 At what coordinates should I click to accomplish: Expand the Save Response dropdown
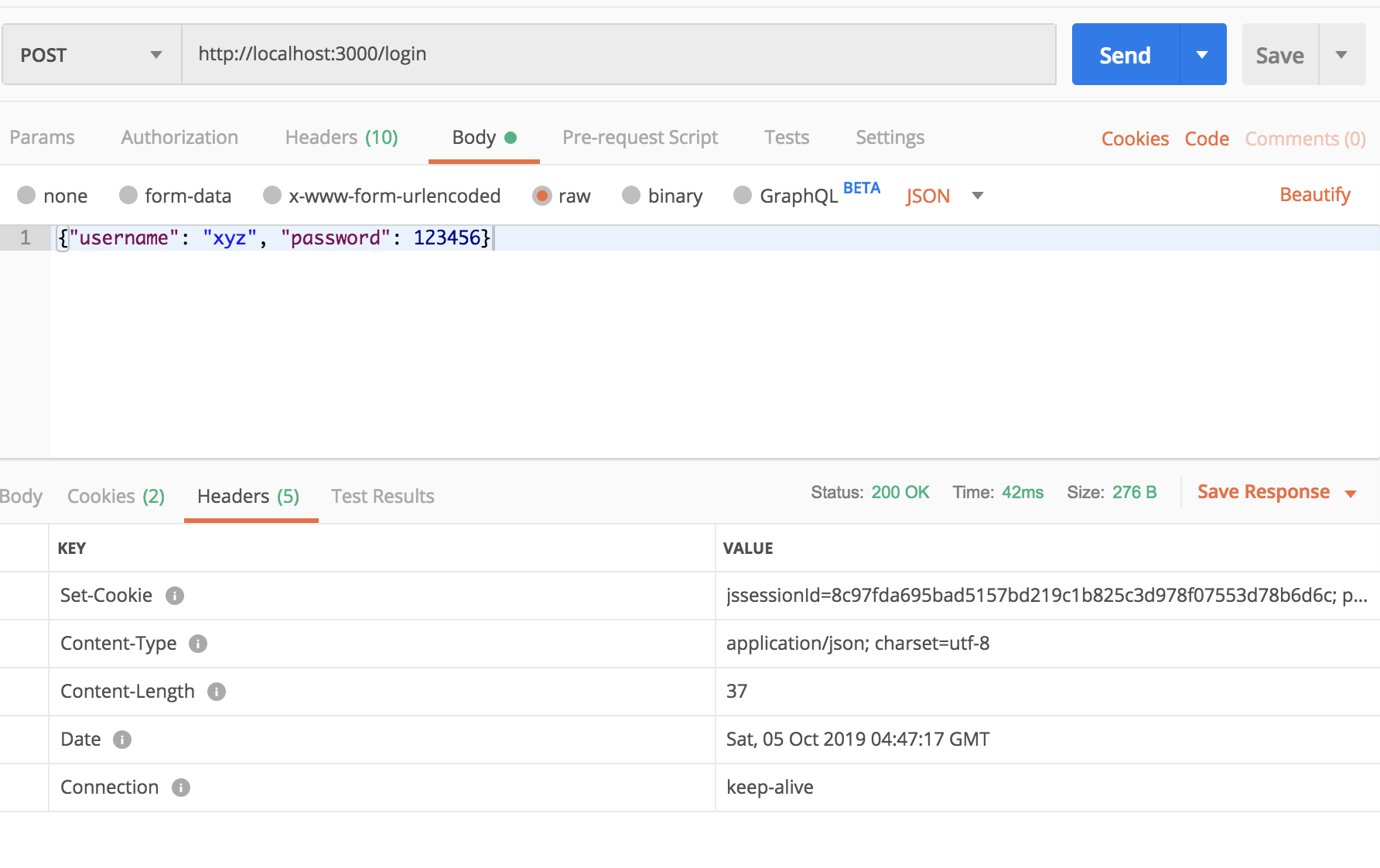(1351, 494)
